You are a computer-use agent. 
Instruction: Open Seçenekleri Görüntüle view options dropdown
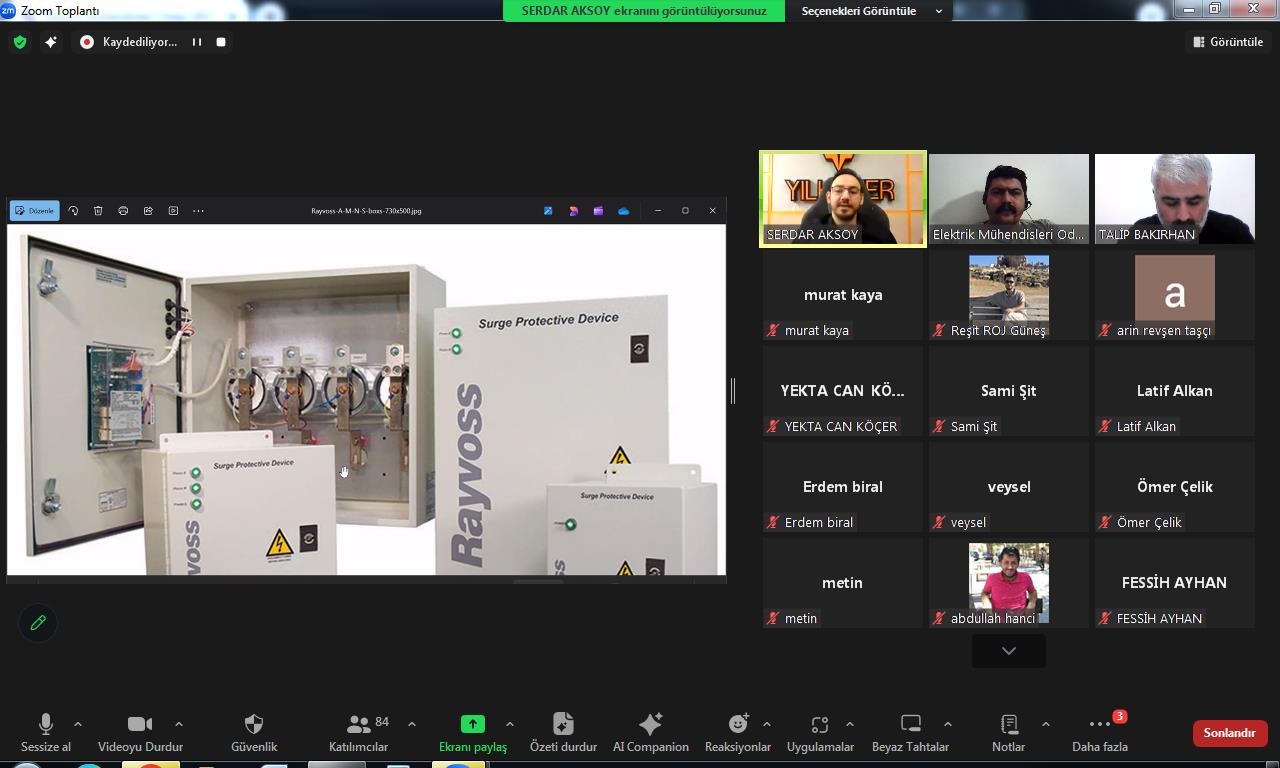[871, 11]
